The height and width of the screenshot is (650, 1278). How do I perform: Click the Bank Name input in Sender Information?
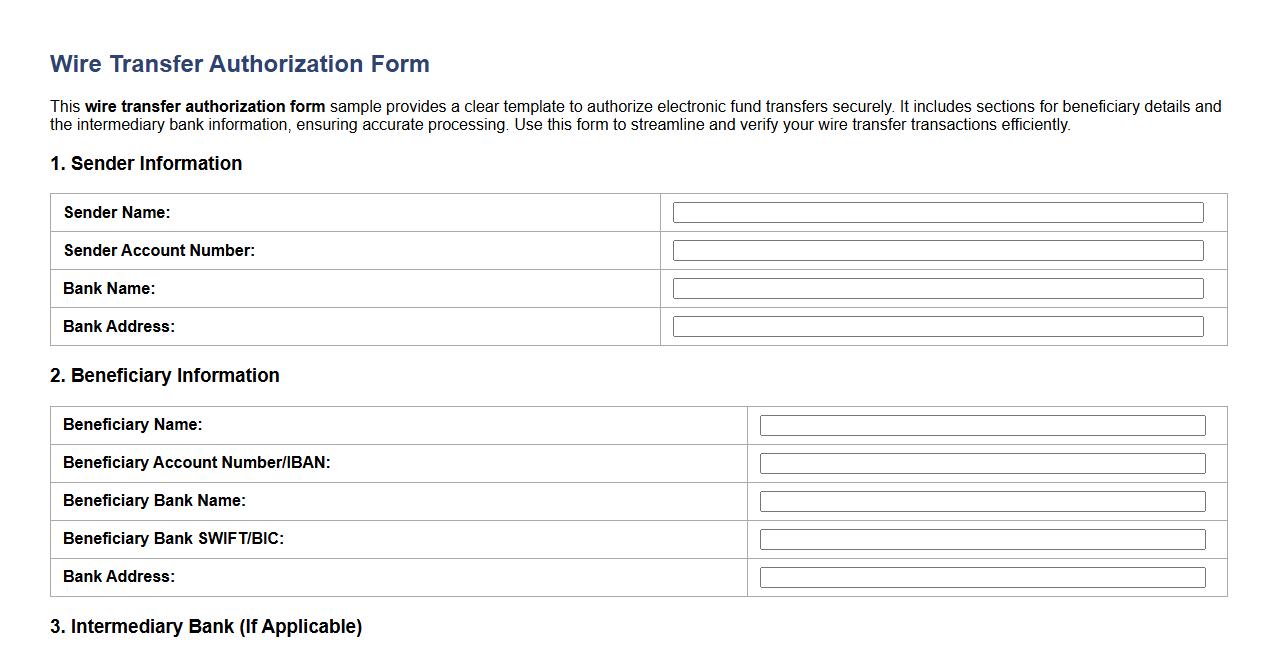click(937, 288)
